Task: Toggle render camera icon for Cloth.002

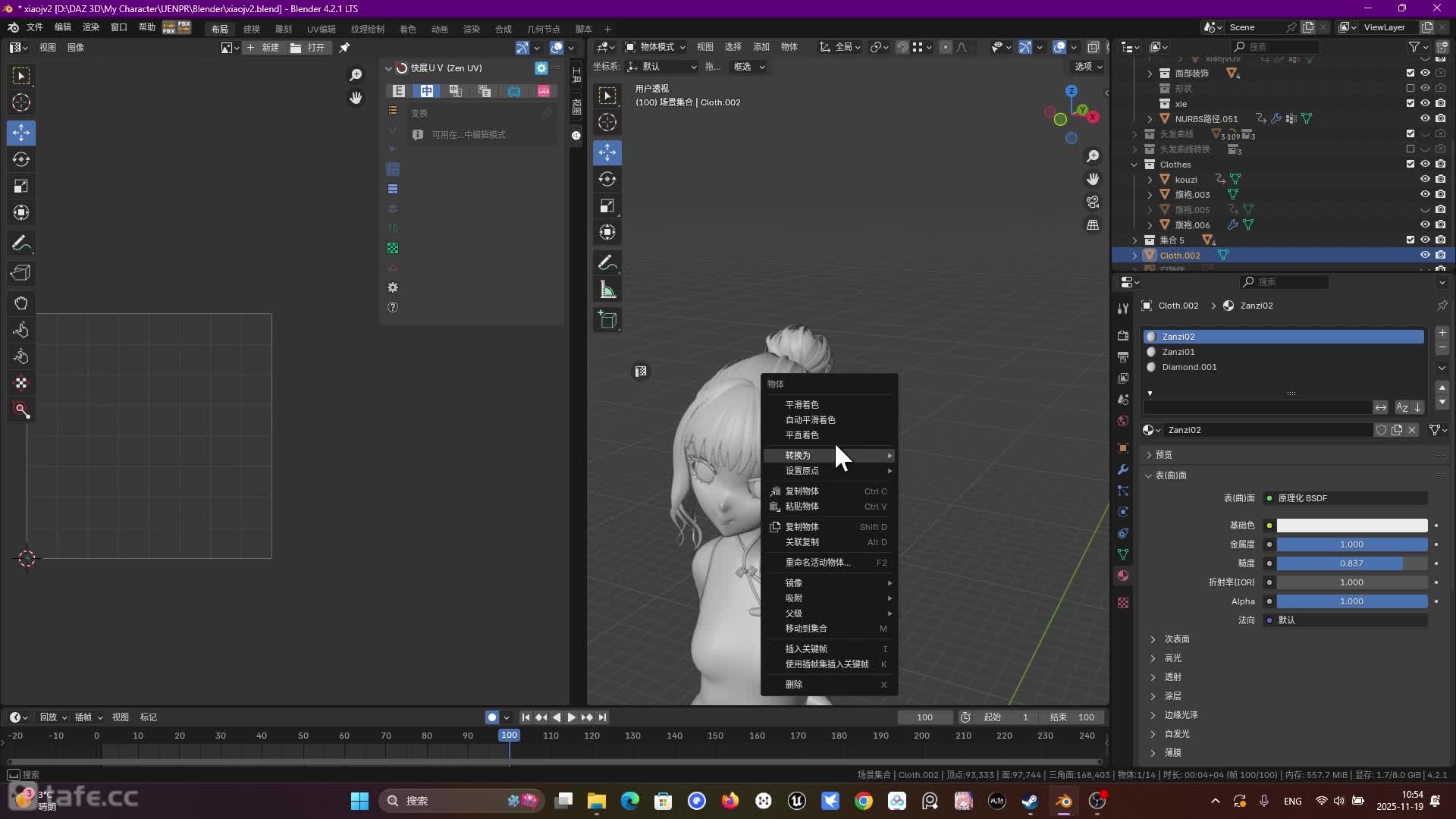Action: point(1440,256)
